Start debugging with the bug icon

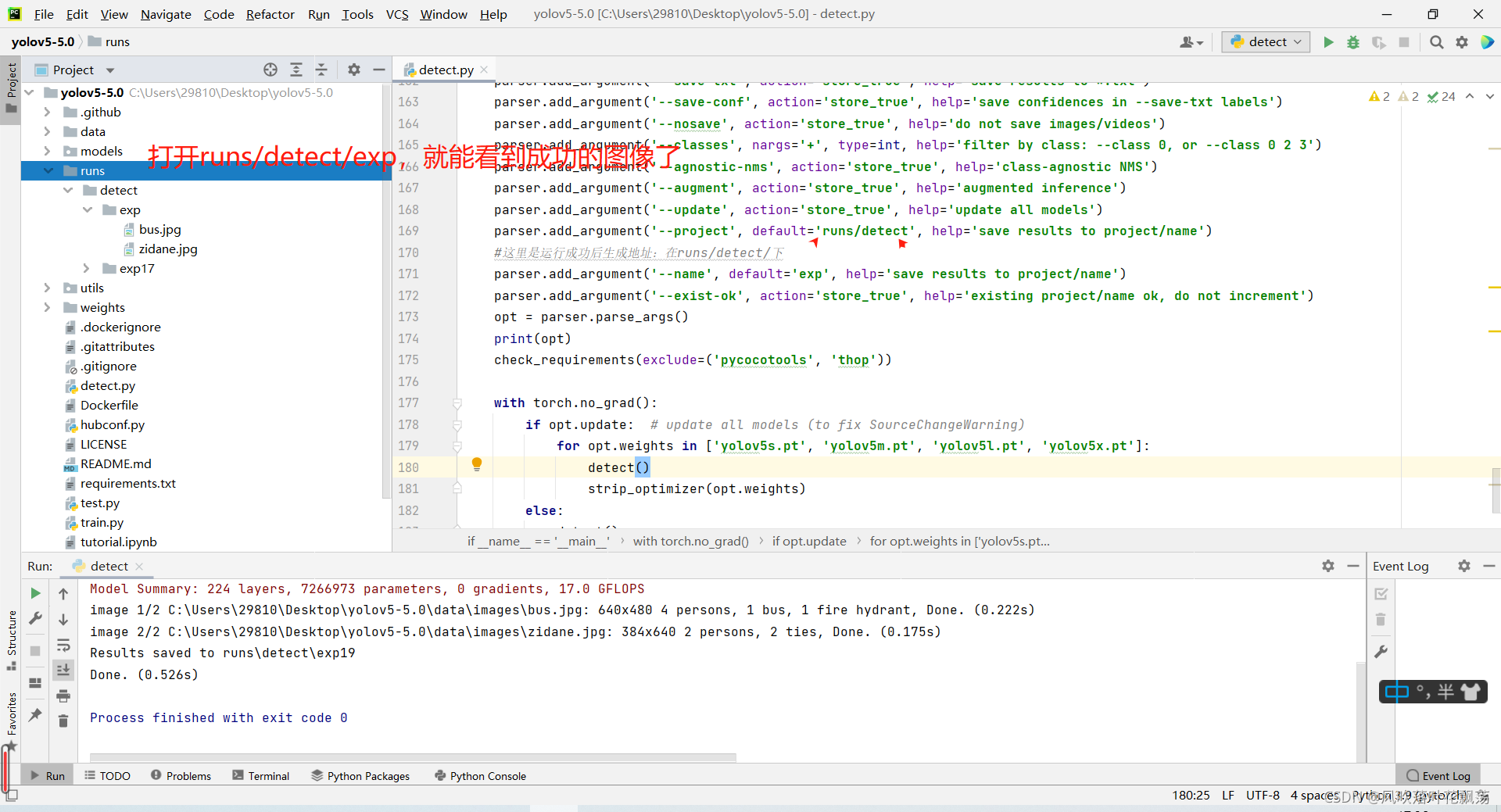1353,42
